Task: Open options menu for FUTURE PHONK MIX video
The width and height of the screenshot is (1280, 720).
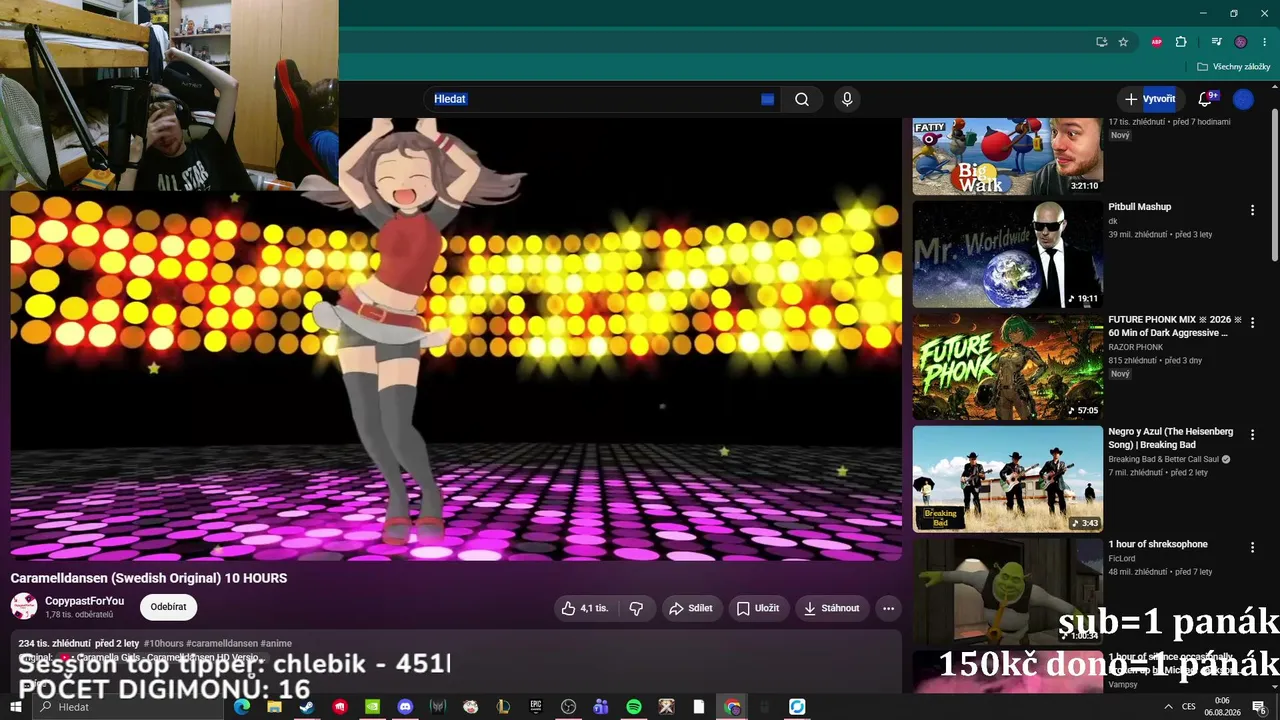Action: (1252, 323)
